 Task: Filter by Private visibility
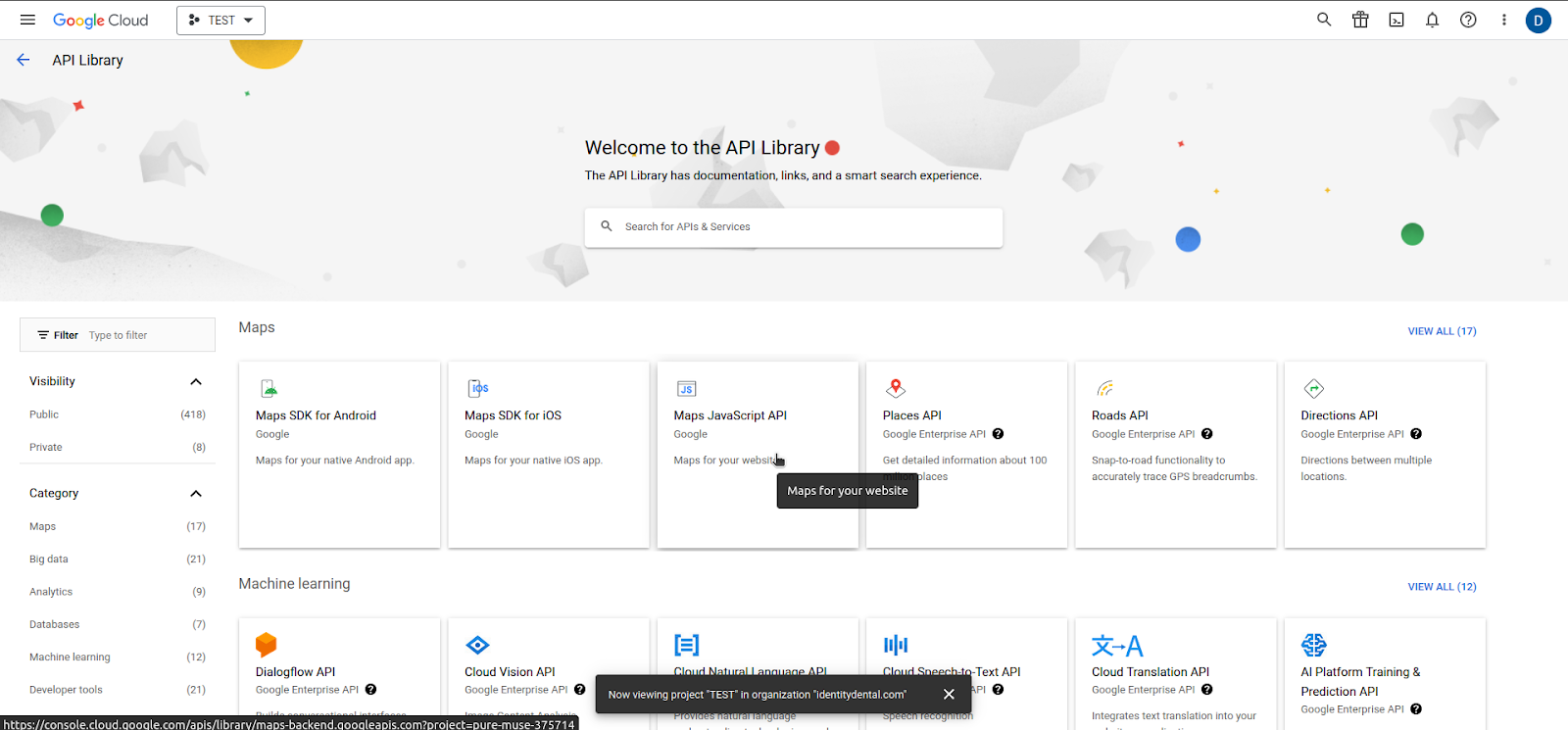click(x=46, y=447)
